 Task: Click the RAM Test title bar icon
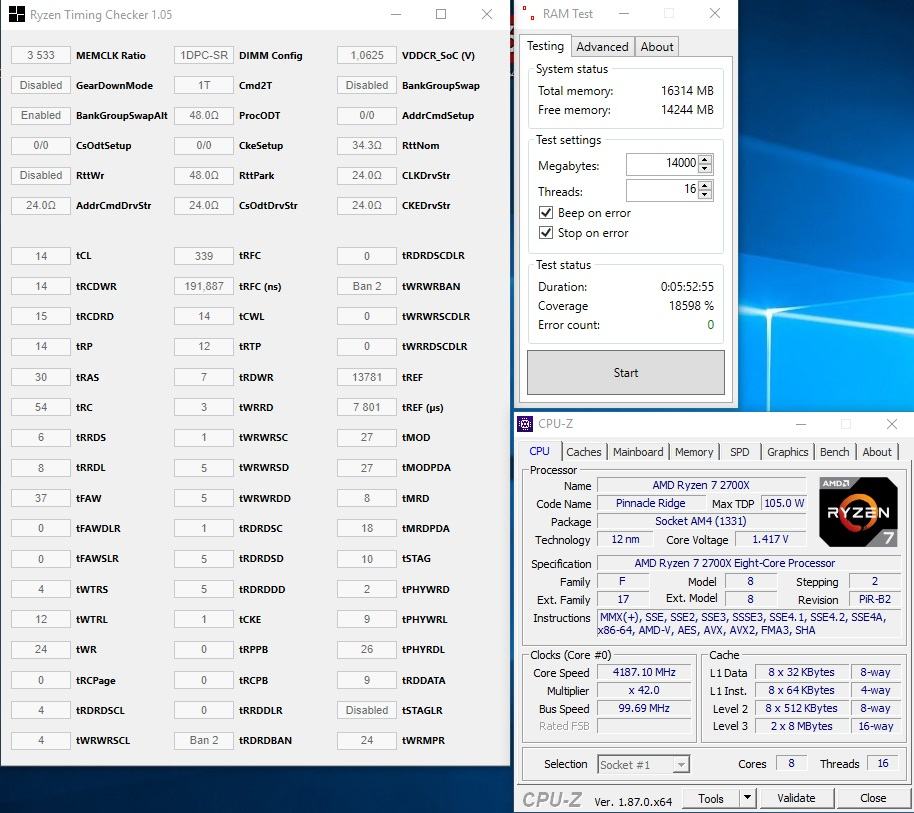(x=528, y=13)
